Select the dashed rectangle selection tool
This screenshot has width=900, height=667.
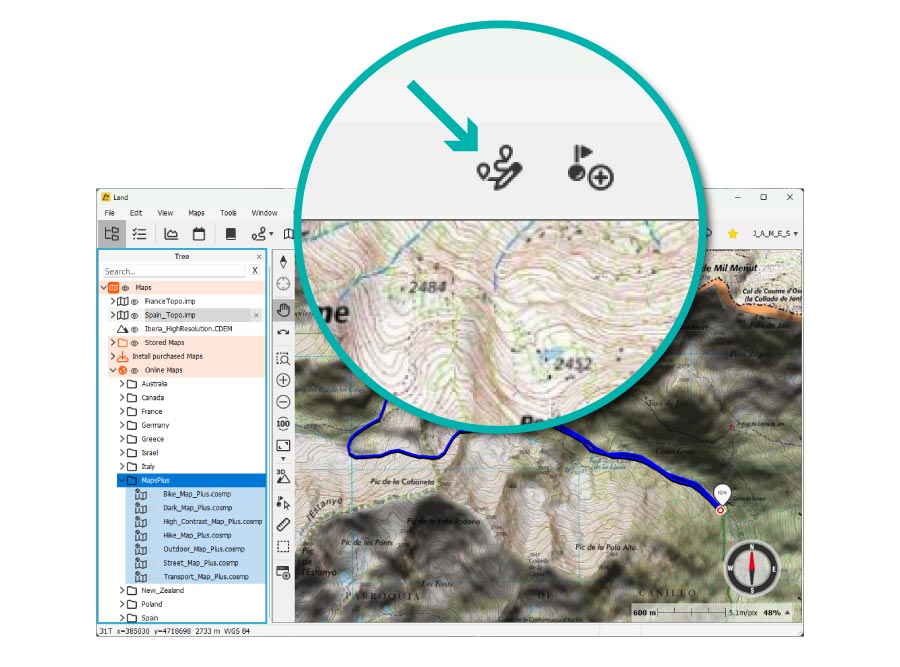click(x=283, y=546)
